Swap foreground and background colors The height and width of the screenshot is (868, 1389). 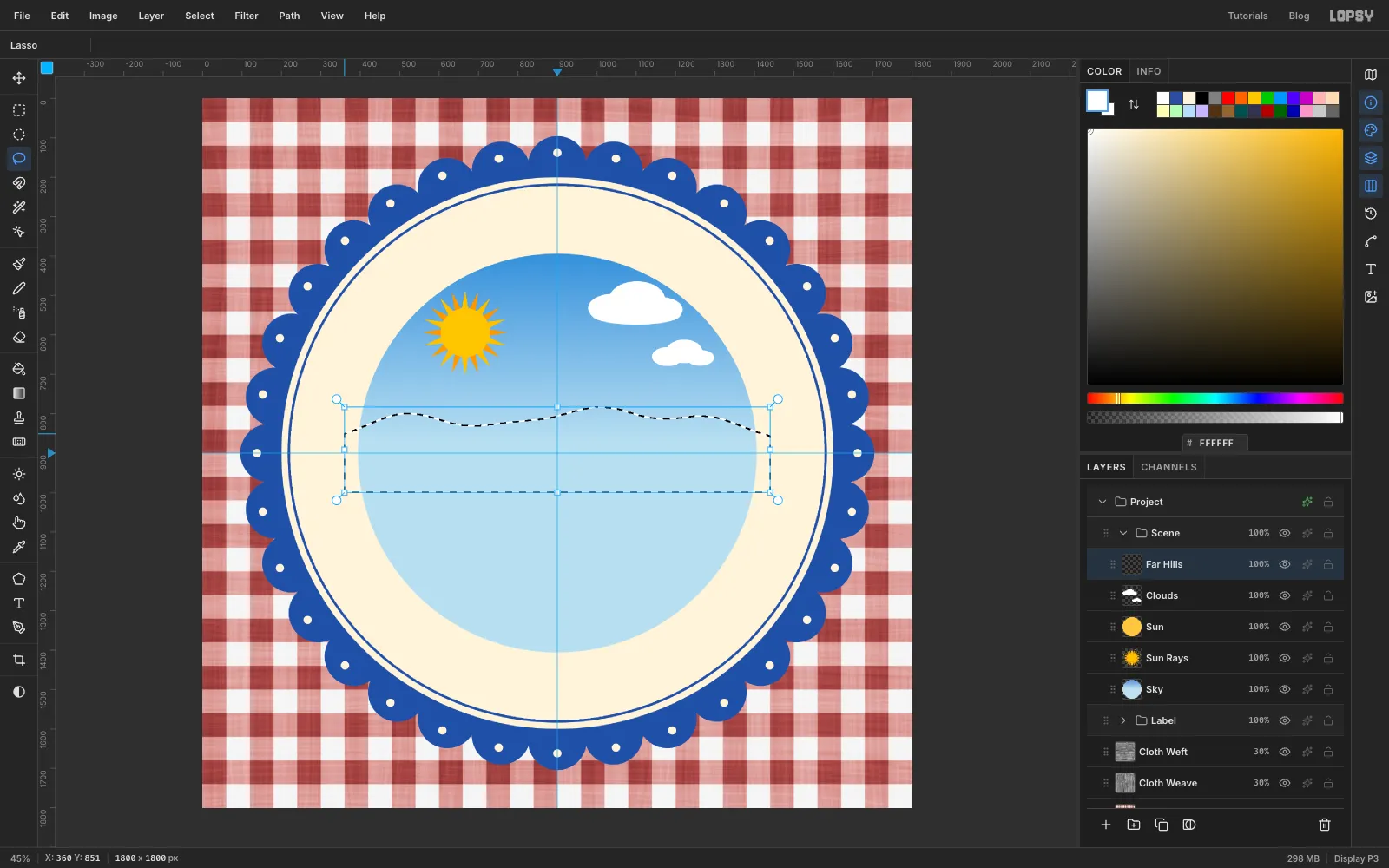1134,104
